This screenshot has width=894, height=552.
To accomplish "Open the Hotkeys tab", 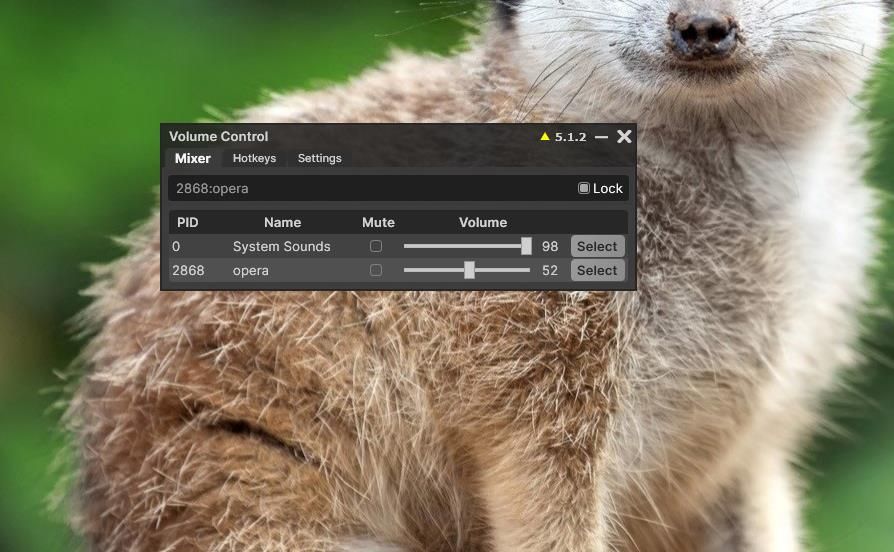I will [x=254, y=158].
